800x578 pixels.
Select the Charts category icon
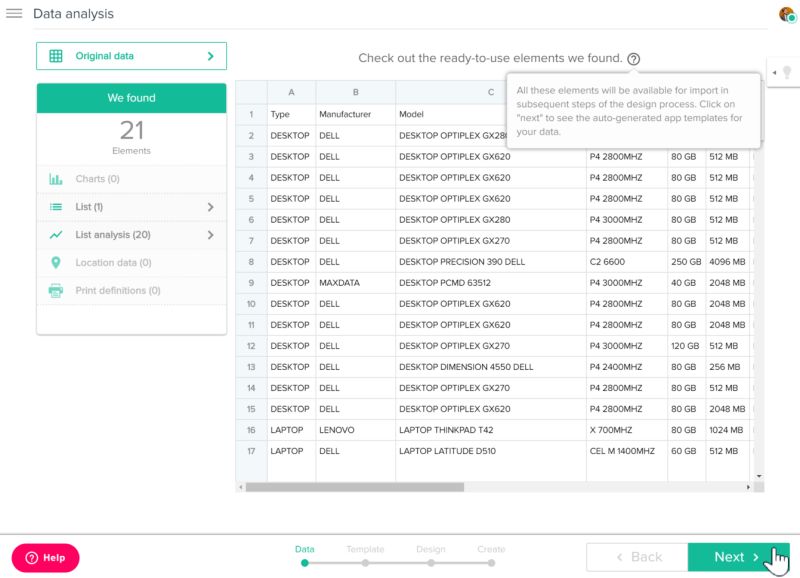pyautogui.click(x=54, y=178)
